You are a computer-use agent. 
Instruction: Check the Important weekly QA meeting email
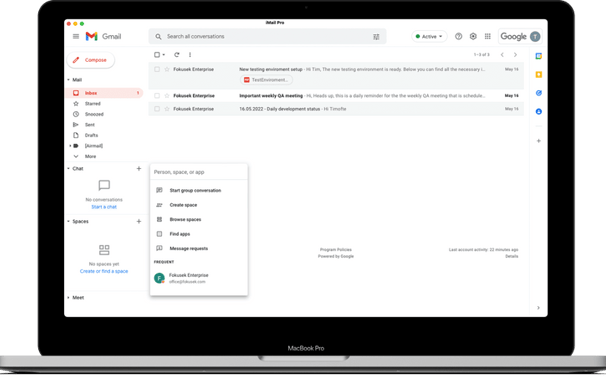[157, 96]
